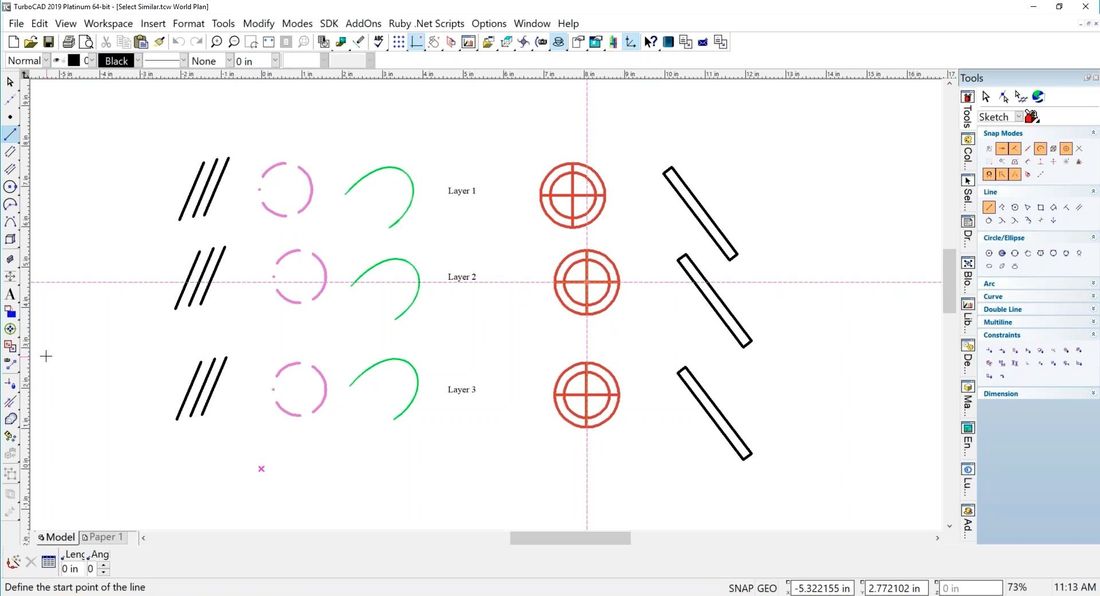Select the Line tool in left toolbar
The image size is (1100, 596).
click(10, 134)
